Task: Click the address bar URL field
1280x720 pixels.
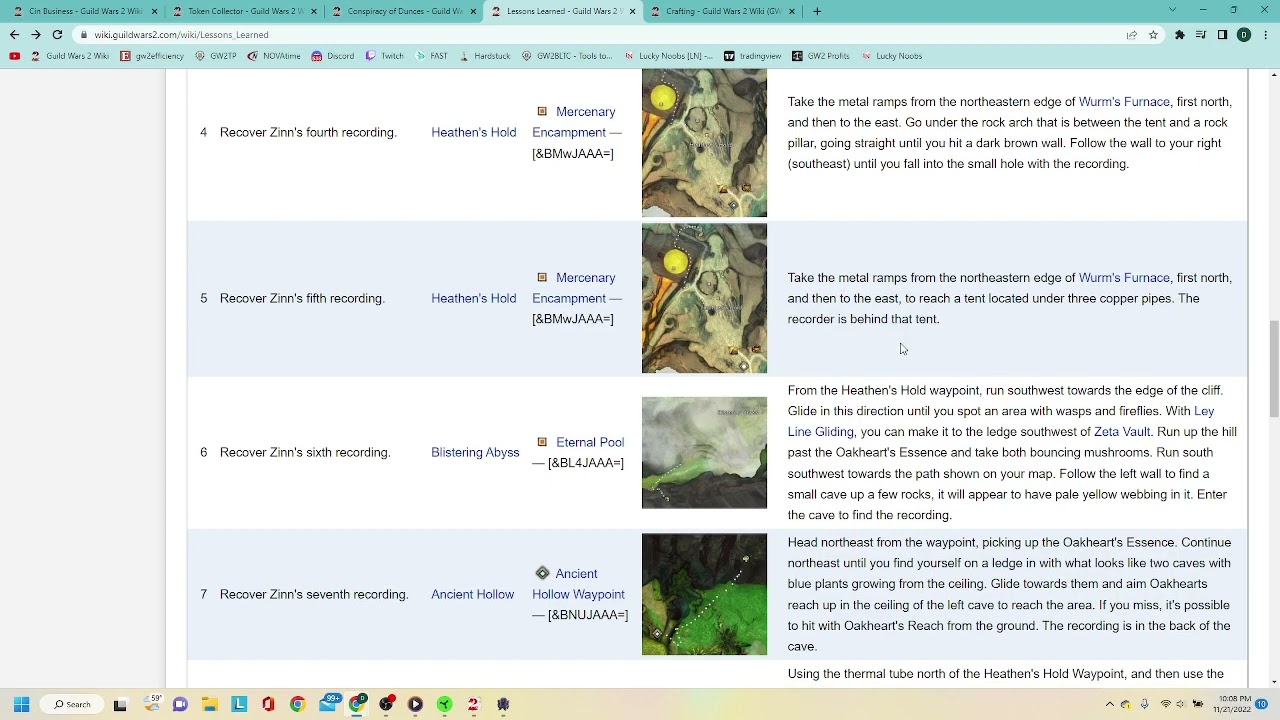Action: 600,35
